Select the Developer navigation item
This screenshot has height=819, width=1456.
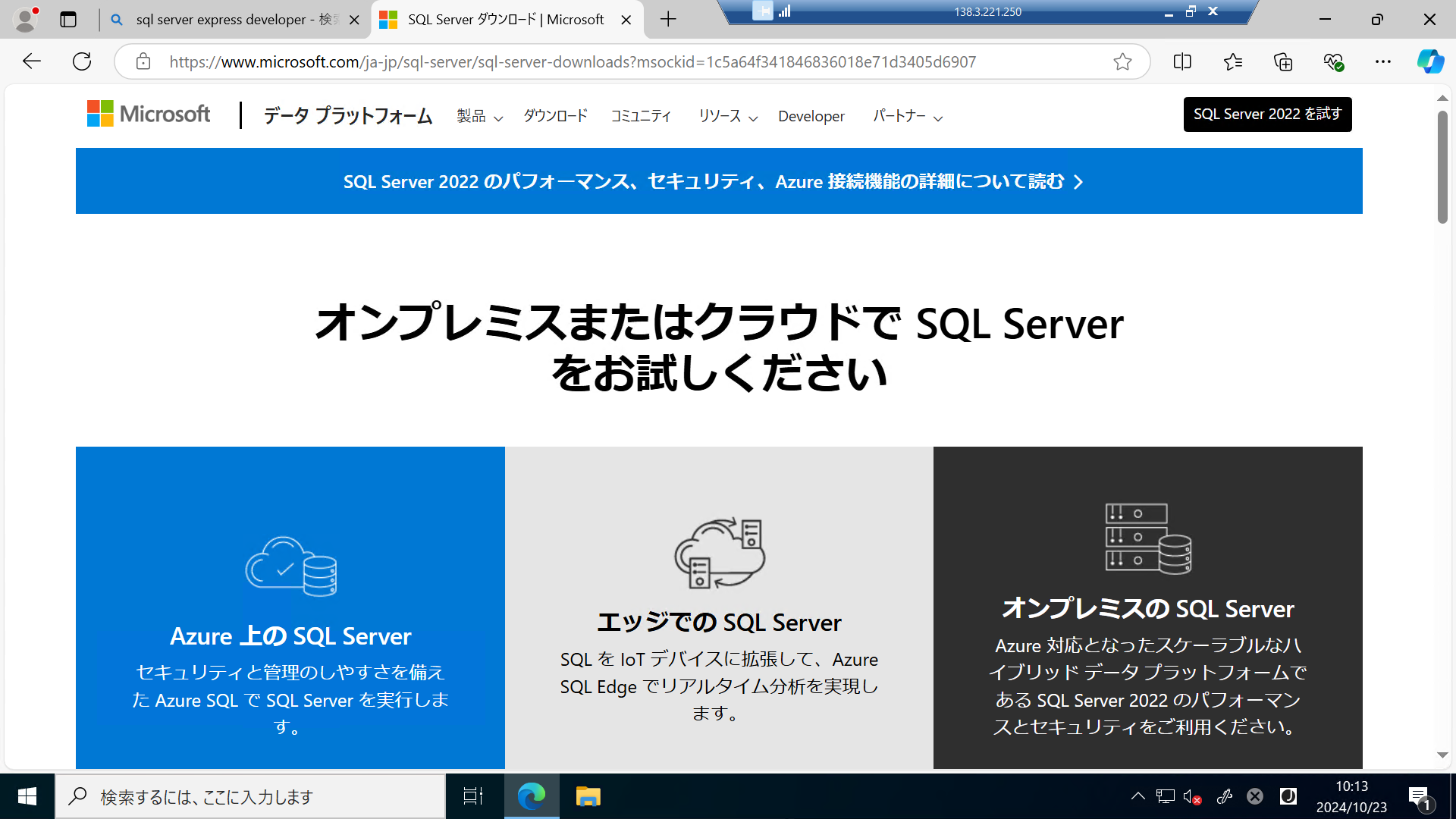pos(811,116)
